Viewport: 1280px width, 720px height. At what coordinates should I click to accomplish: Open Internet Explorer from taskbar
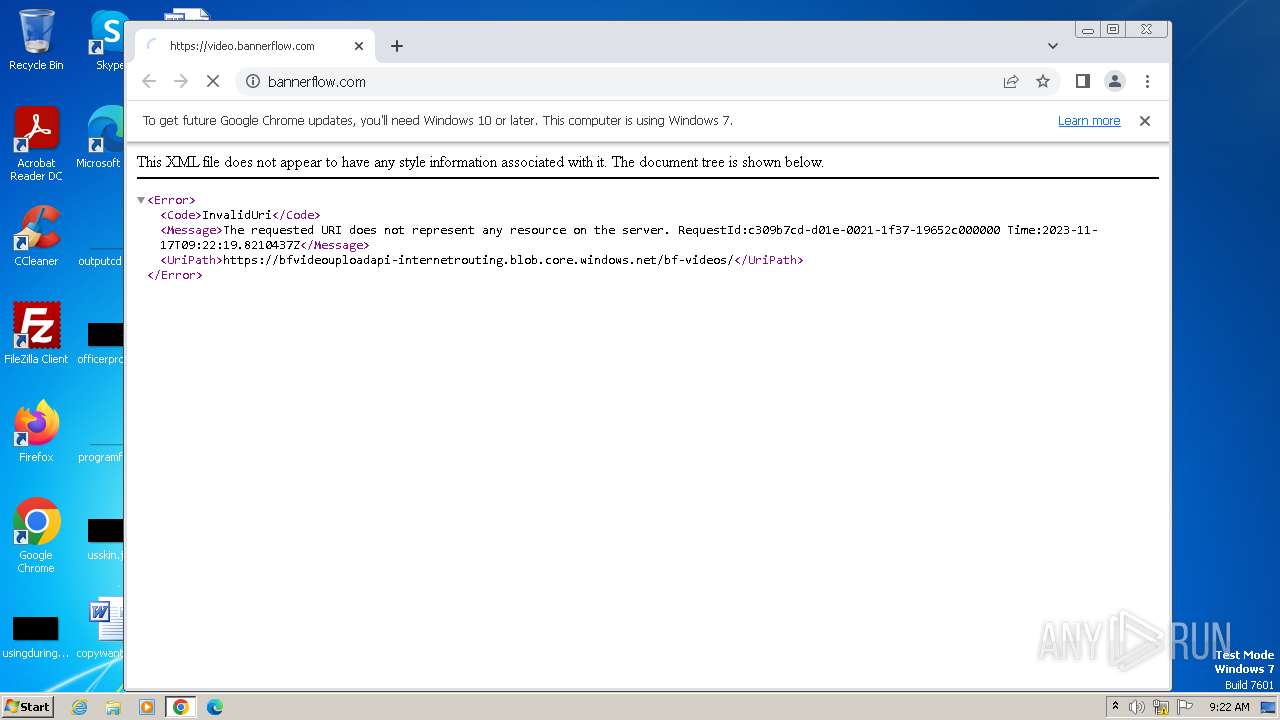coord(80,707)
